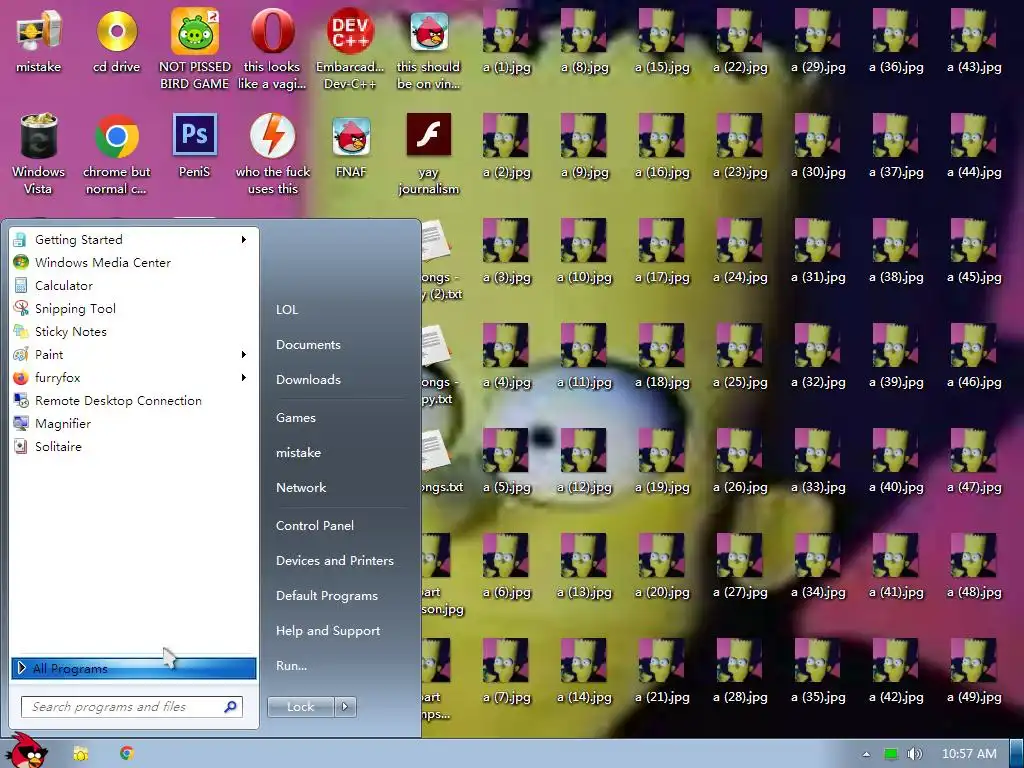Open the pinned yellow taskbar icon

pyautogui.click(x=80, y=754)
